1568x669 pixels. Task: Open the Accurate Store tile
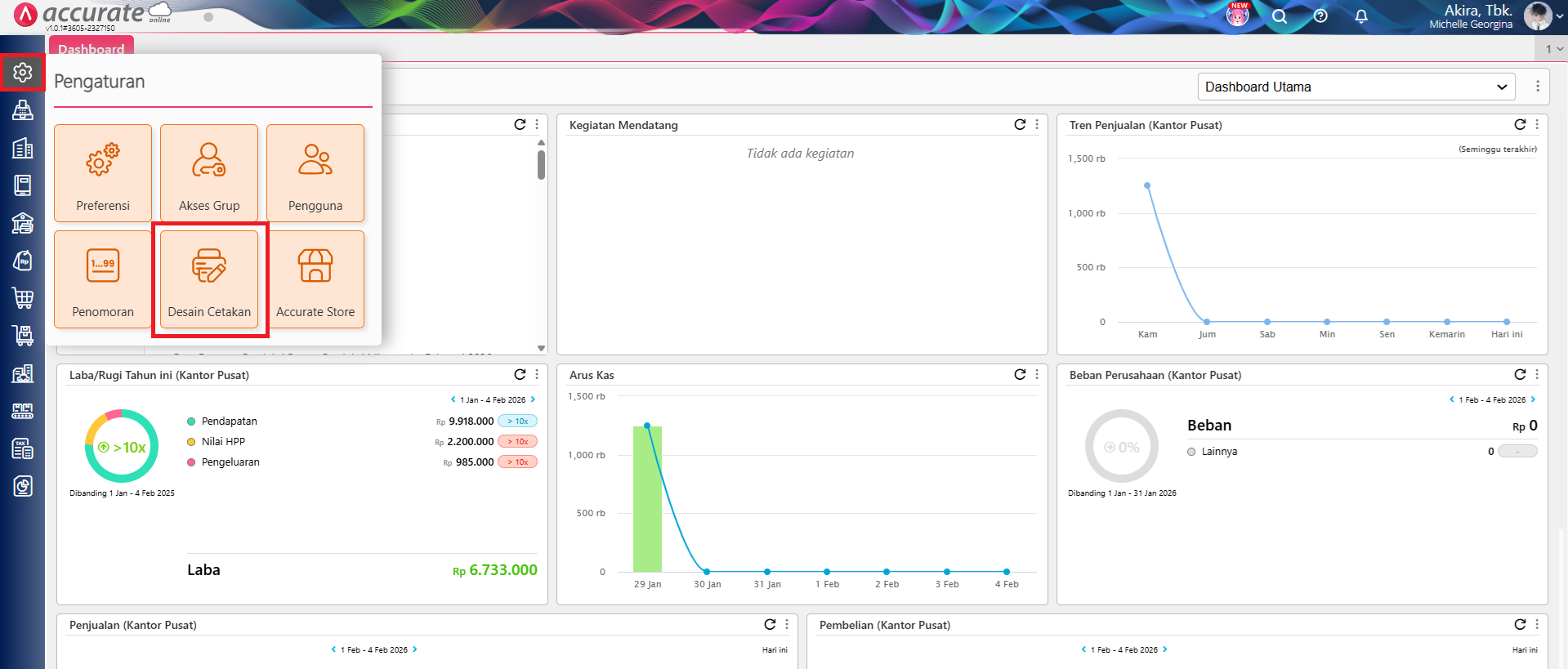pos(315,279)
